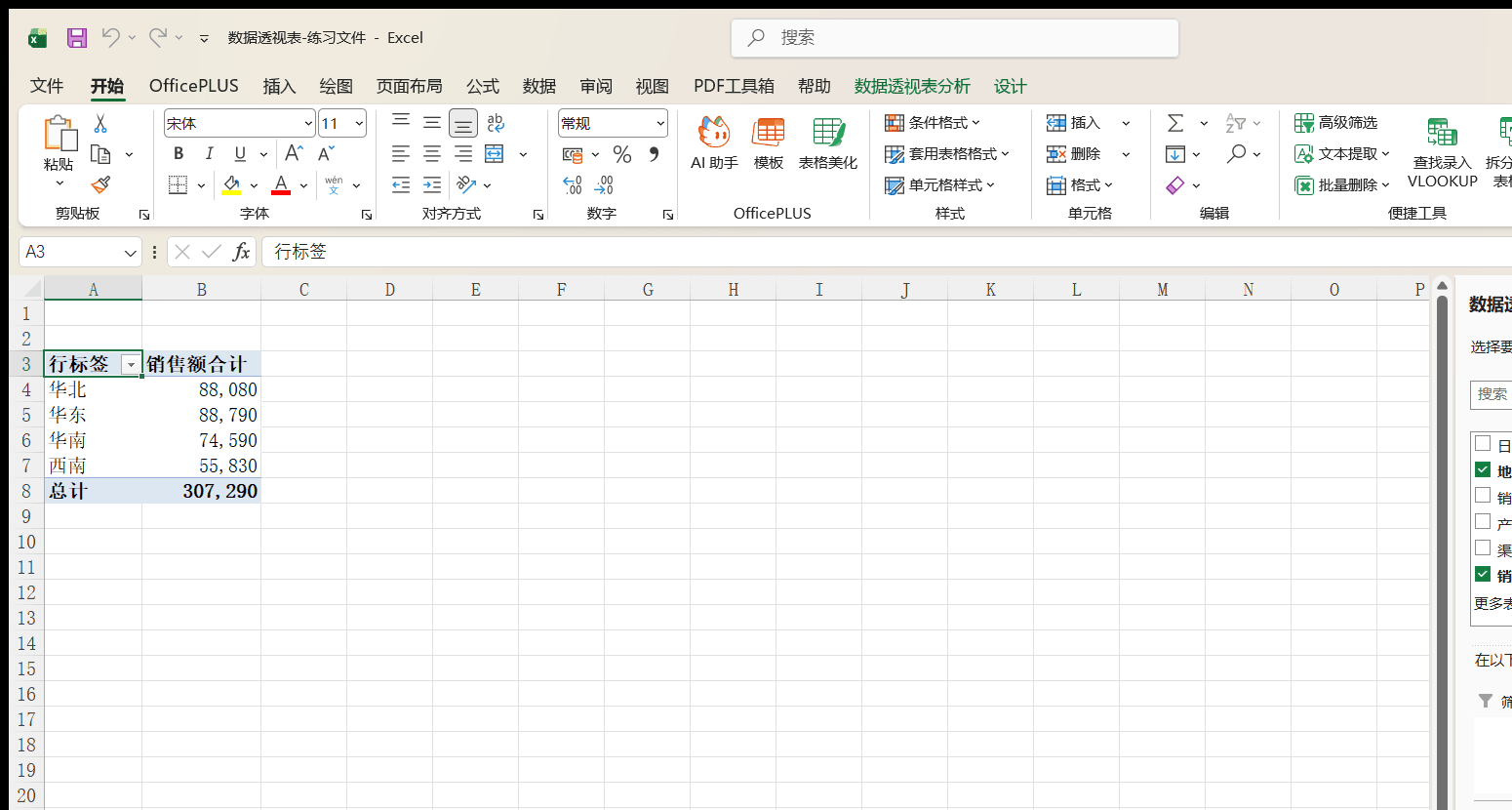
Task: Toggle bold formatting
Action: [x=179, y=154]
